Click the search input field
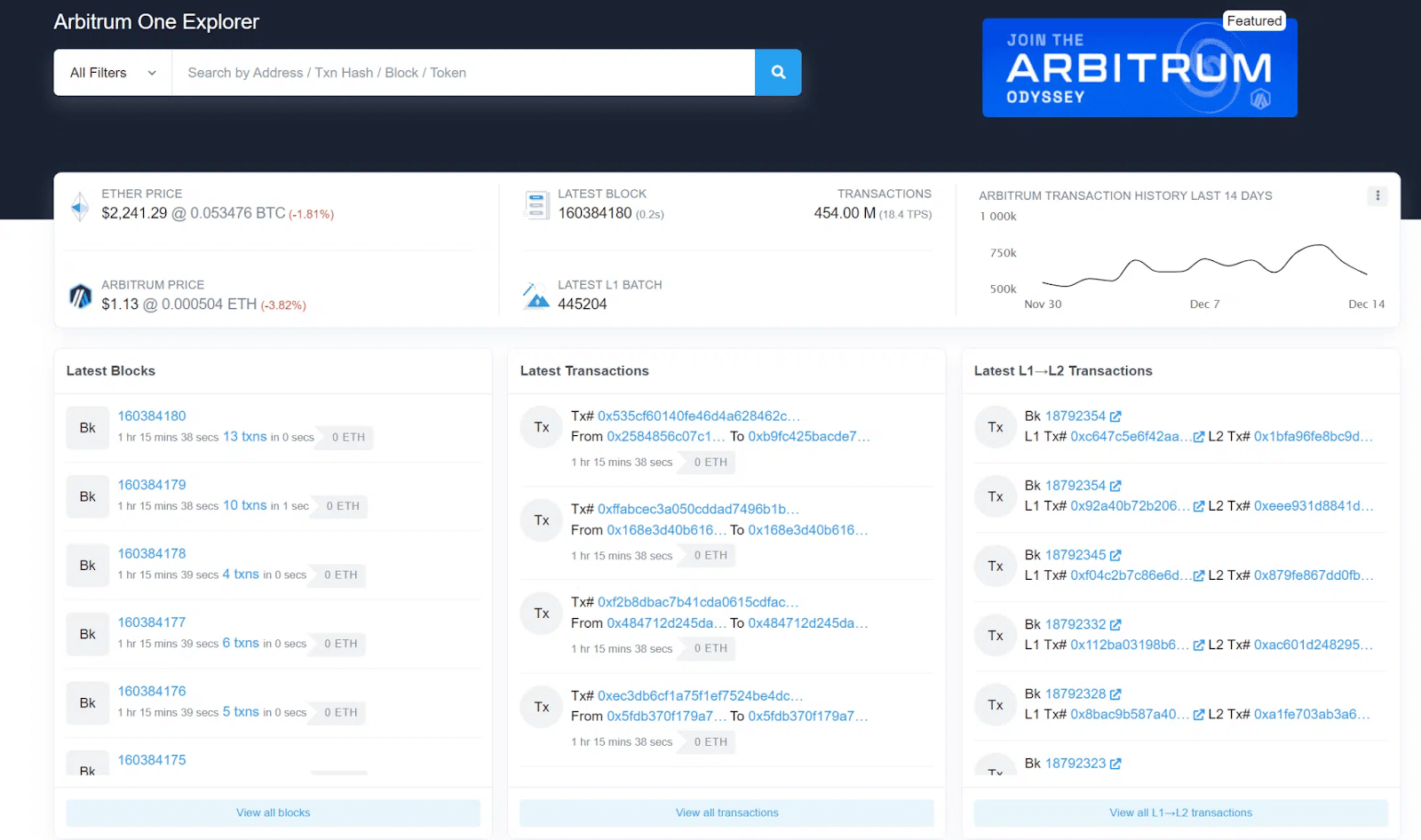 coord(462,72)
